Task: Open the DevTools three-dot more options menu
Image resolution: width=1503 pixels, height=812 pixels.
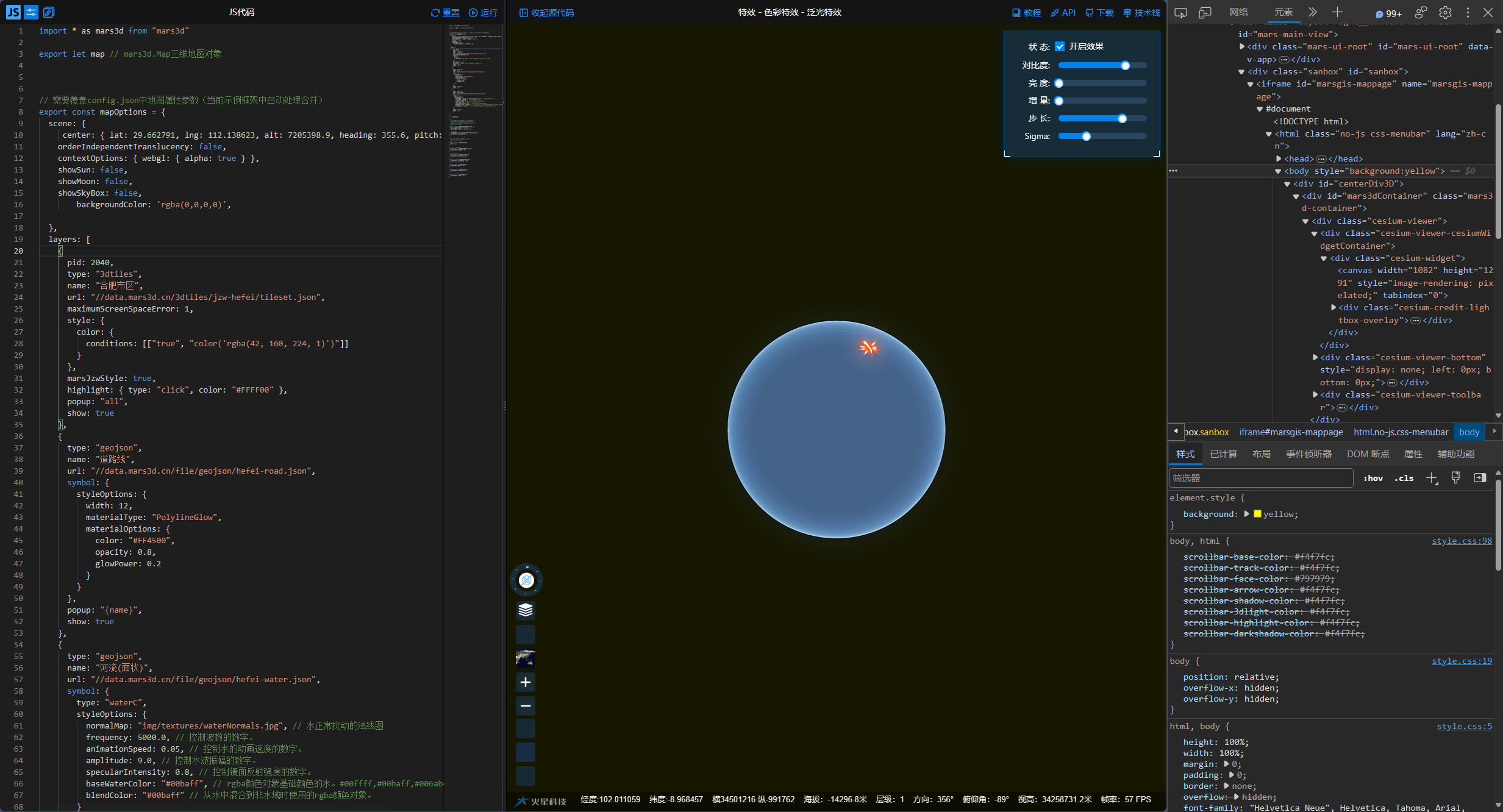Action: click(1468, 12)
